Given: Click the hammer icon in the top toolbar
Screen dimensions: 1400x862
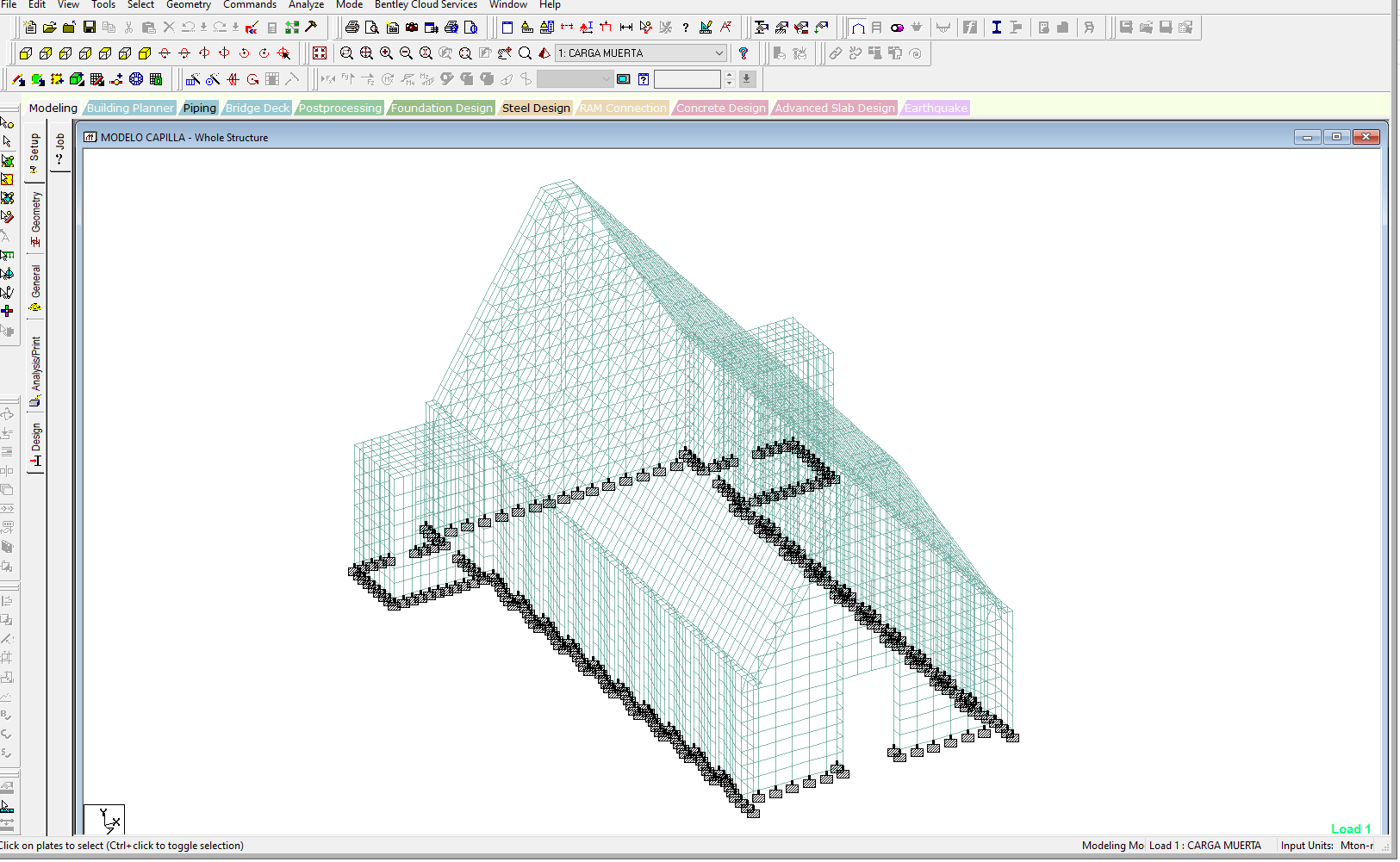Looking at the screenshot, I should tap(311, 28).
